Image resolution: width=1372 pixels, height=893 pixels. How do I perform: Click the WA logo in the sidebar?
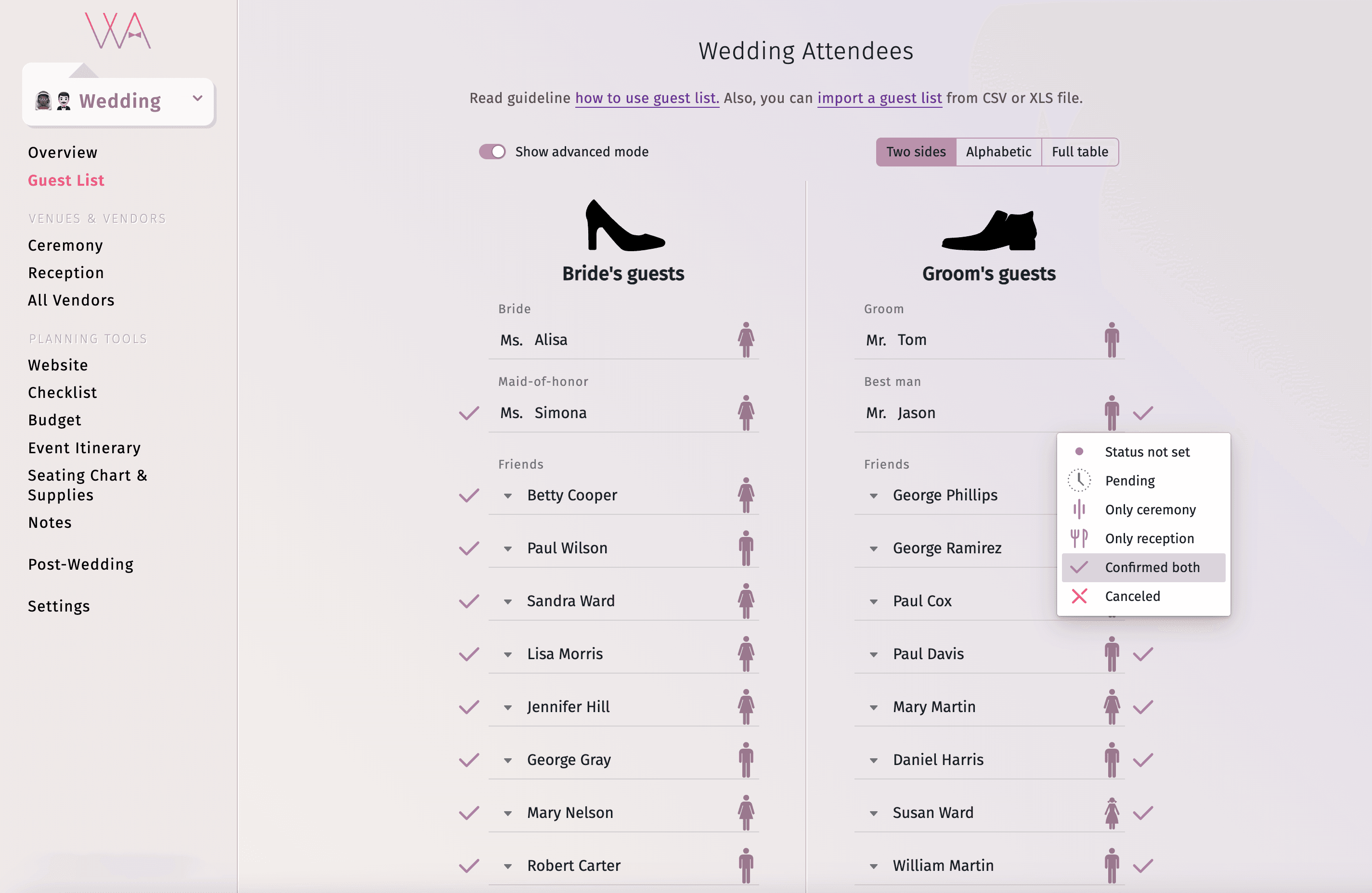(x=118, y=31)
